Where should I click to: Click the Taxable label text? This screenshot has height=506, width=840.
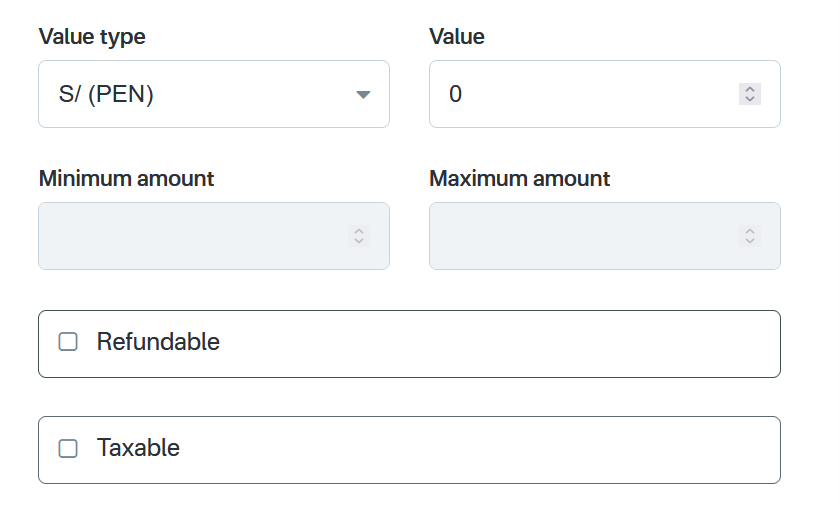138,448
